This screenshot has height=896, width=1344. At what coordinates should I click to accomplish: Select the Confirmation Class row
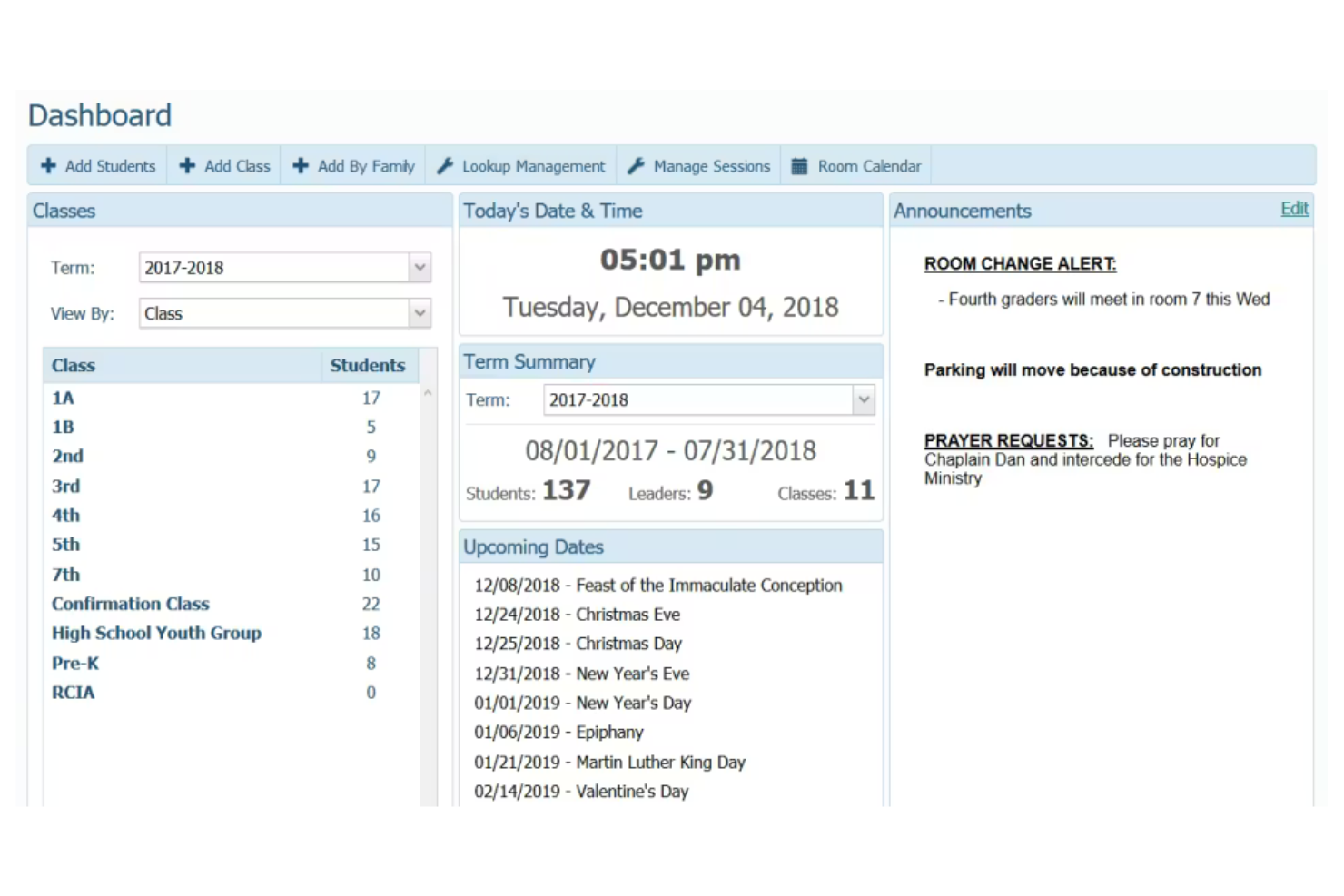[130, 603]
